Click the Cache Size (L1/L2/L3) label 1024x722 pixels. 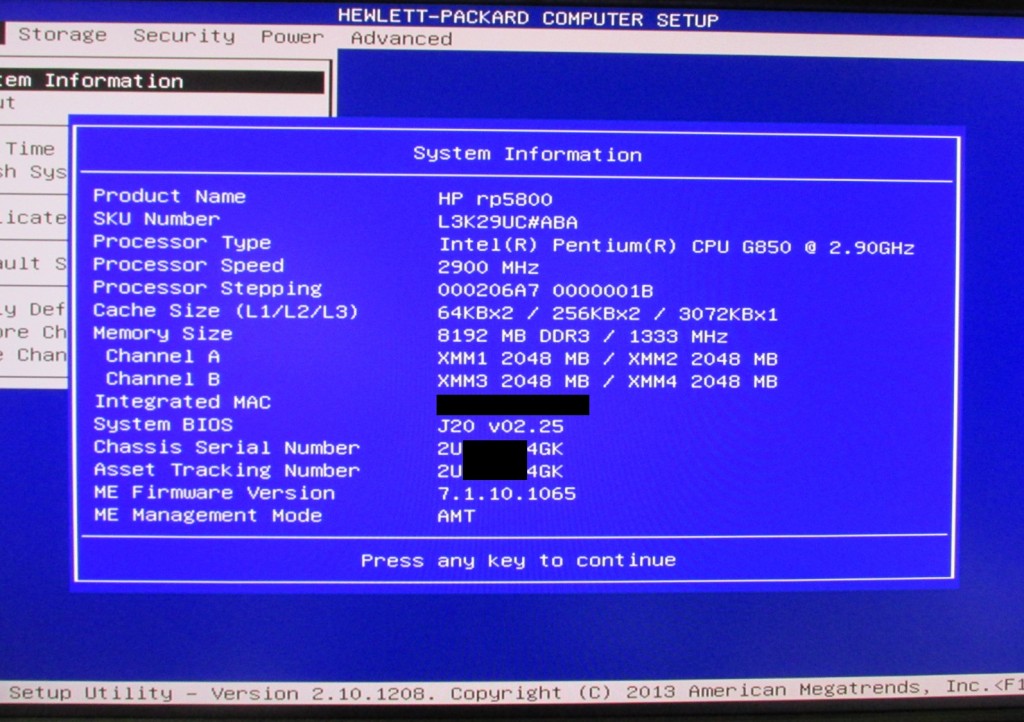(225, 311)
